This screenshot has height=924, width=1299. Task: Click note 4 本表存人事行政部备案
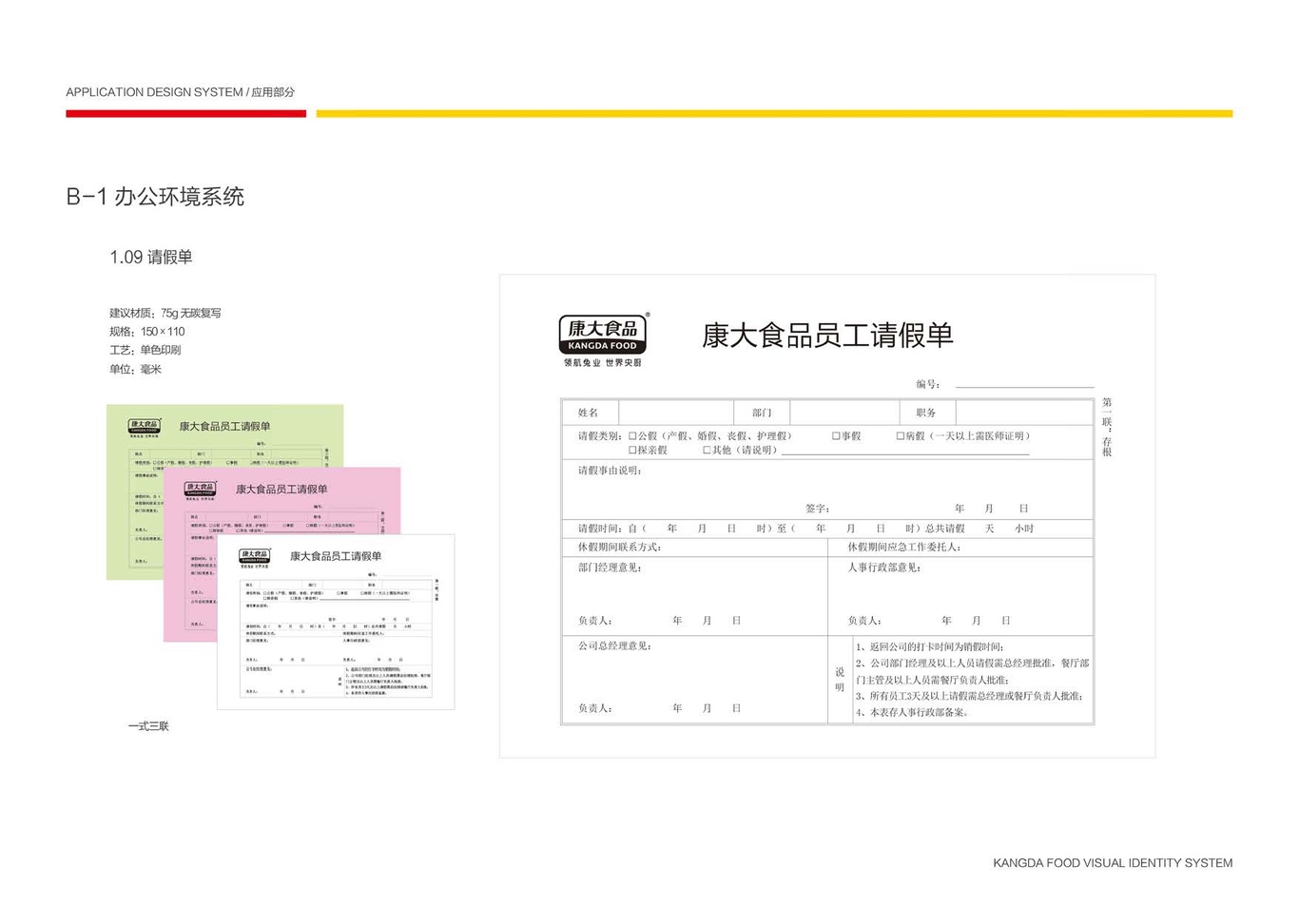click(914, 712)
